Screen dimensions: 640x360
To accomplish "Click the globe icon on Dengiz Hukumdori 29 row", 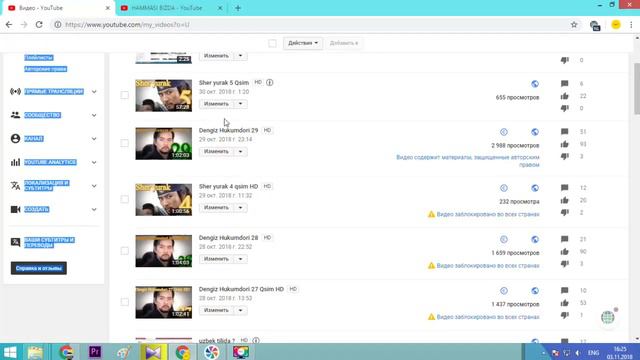I will (x=535, y=132).
